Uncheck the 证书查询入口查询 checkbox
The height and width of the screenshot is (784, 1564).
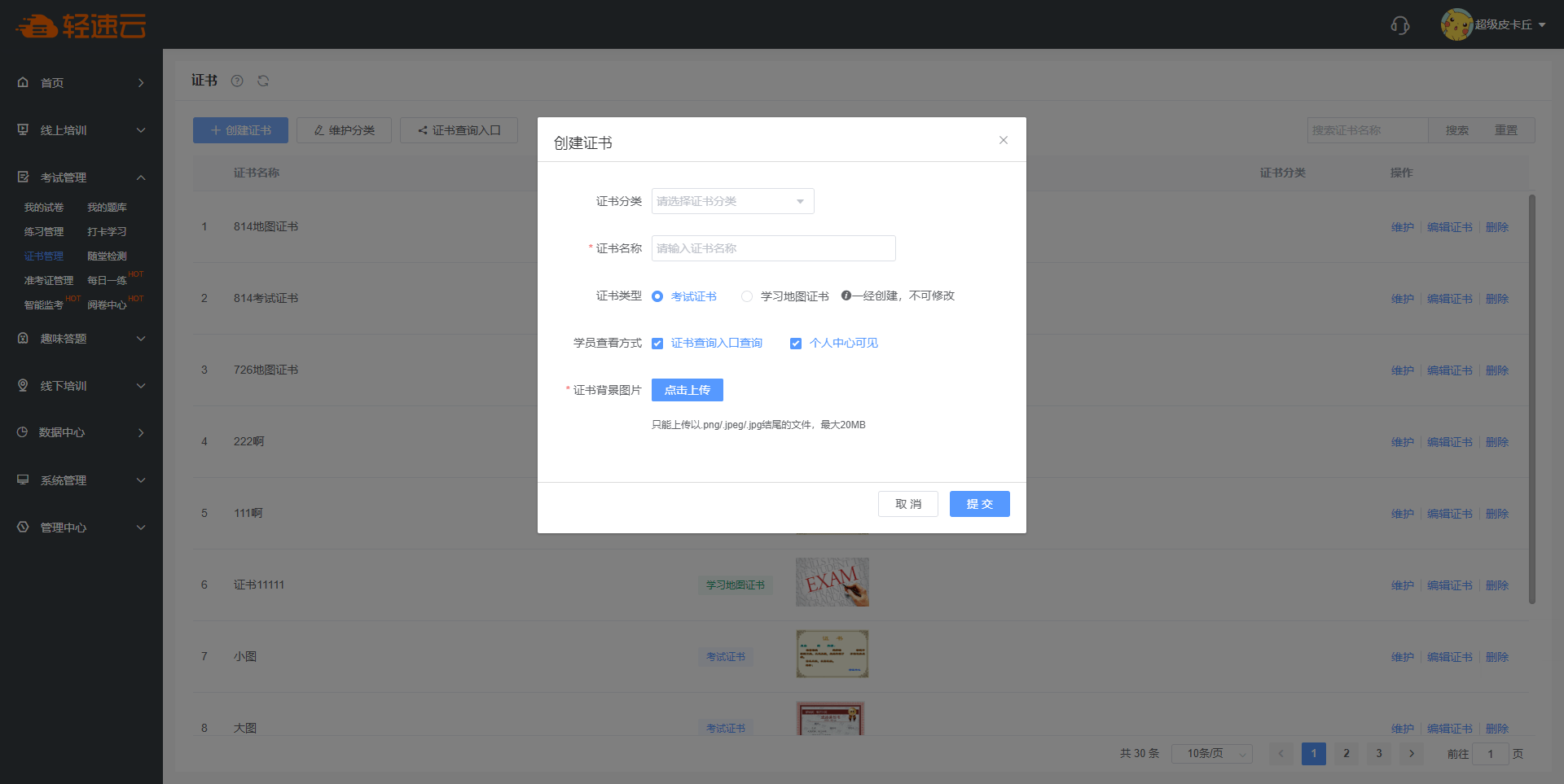[657, 344]
